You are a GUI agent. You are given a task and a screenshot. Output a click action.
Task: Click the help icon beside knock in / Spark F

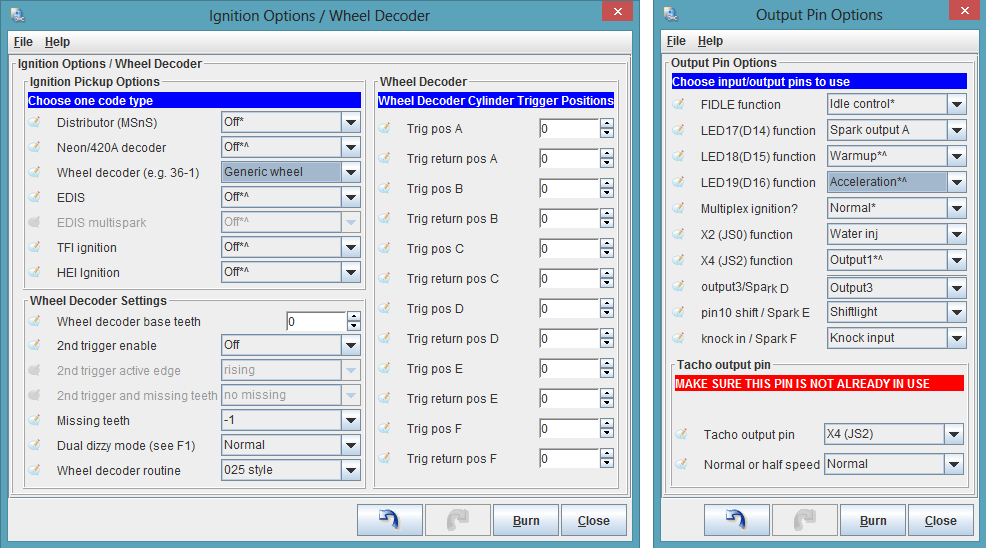pos(679,338)
